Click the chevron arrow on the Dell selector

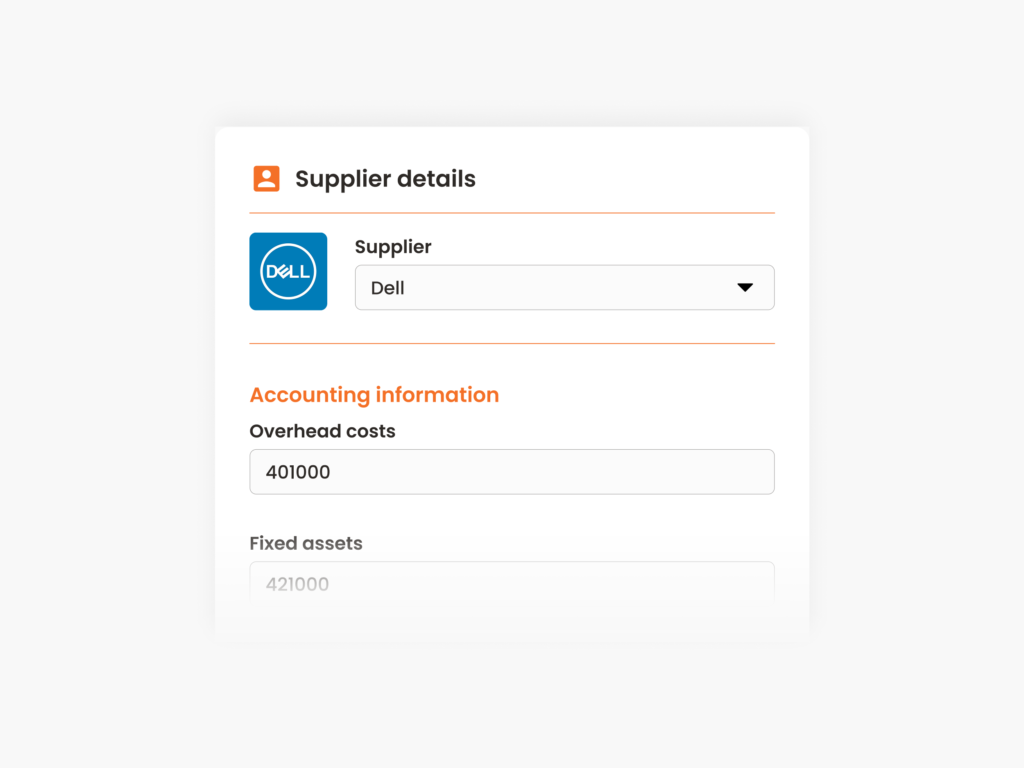[746, 287]
